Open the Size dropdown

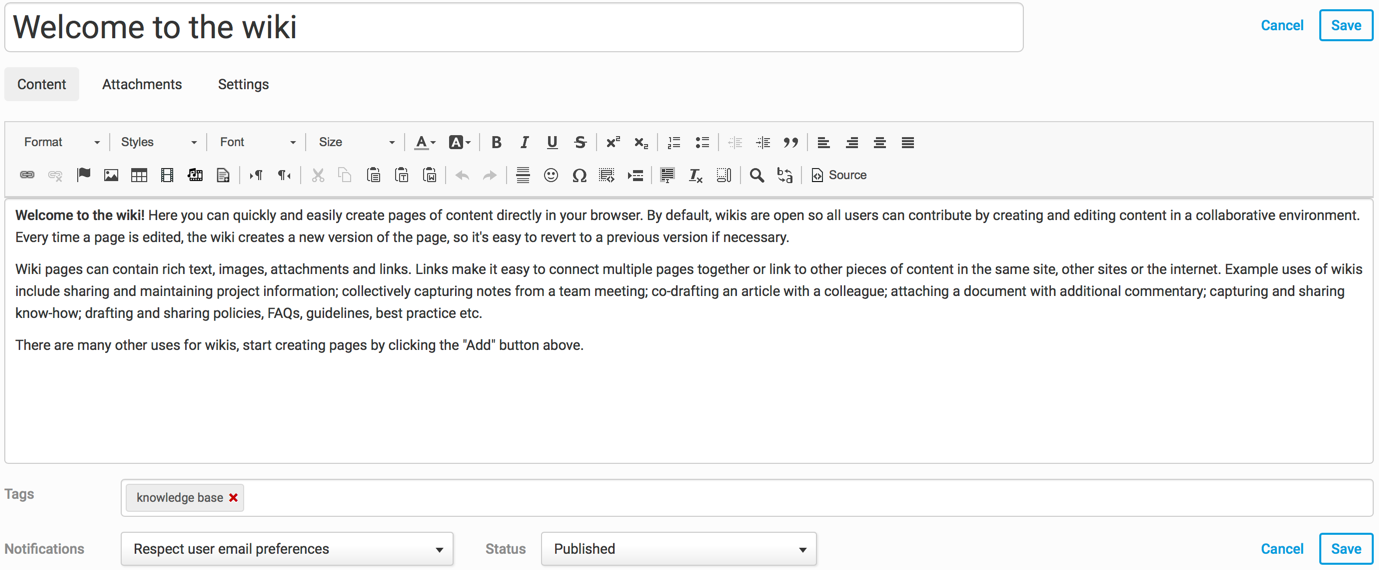[x=357, y=142]
